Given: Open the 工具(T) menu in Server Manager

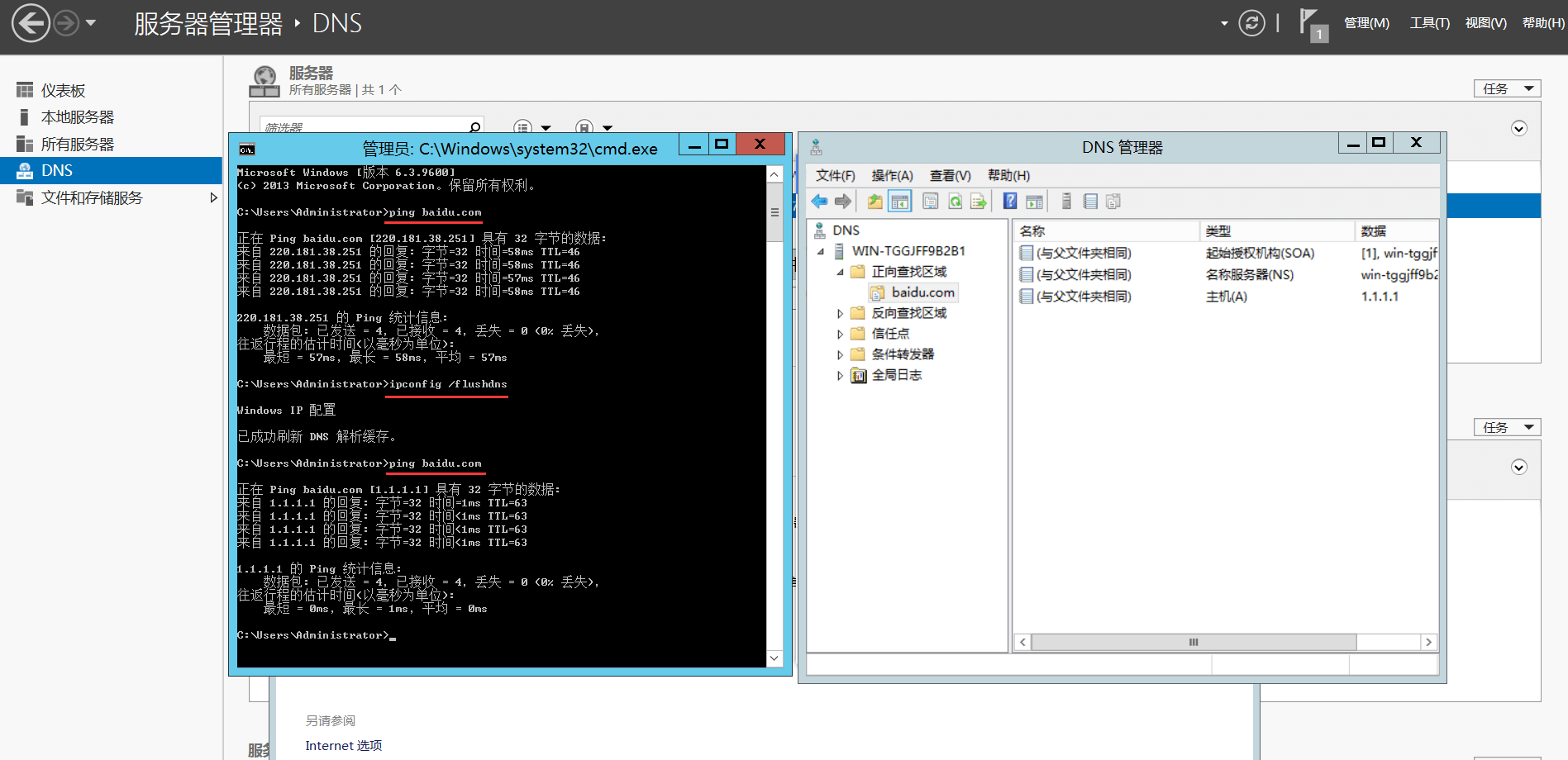Looking at the screenshot, I should 1429,23.
